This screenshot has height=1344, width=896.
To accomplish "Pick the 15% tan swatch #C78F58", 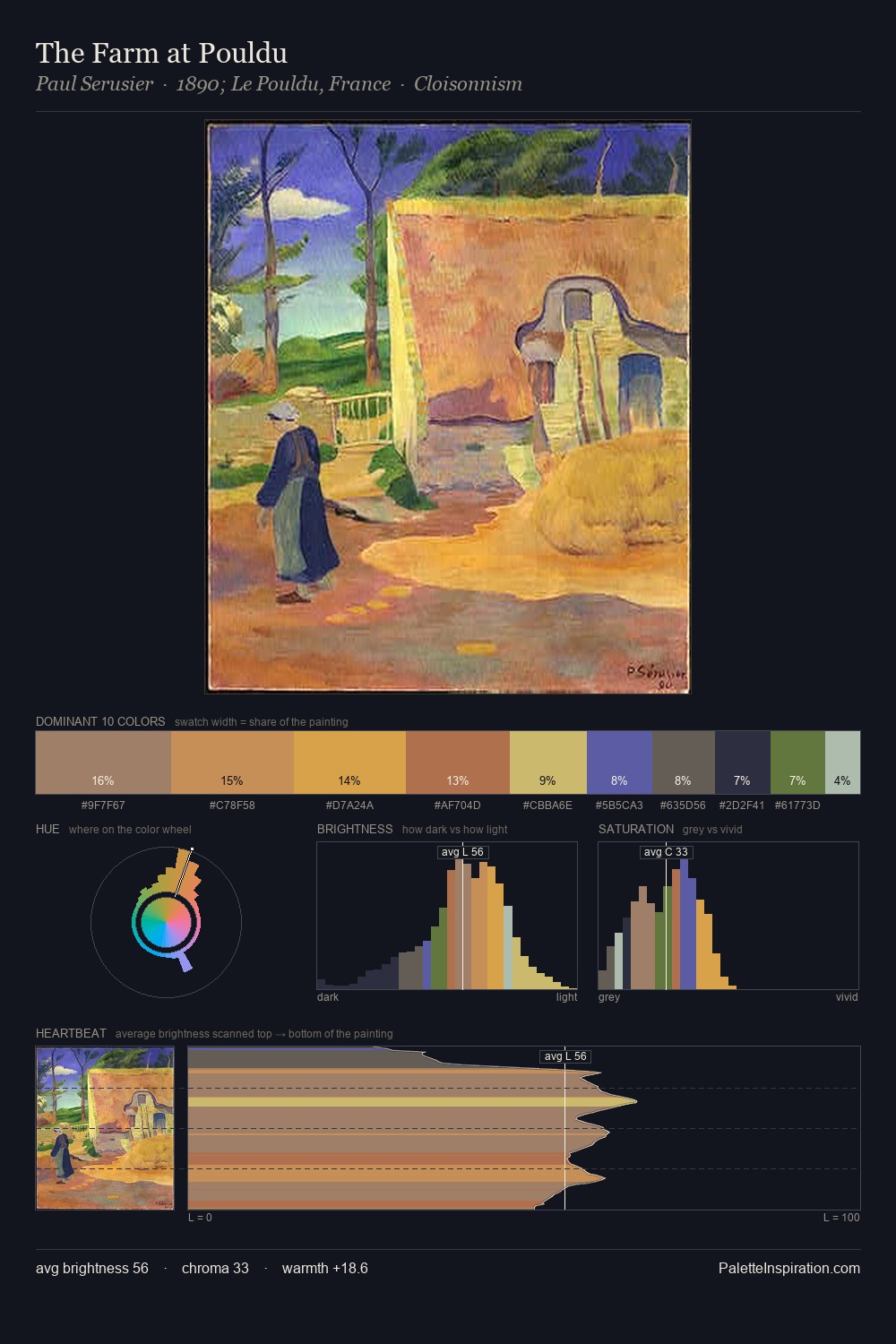I will pyautogui.click(x=232, y=762).
